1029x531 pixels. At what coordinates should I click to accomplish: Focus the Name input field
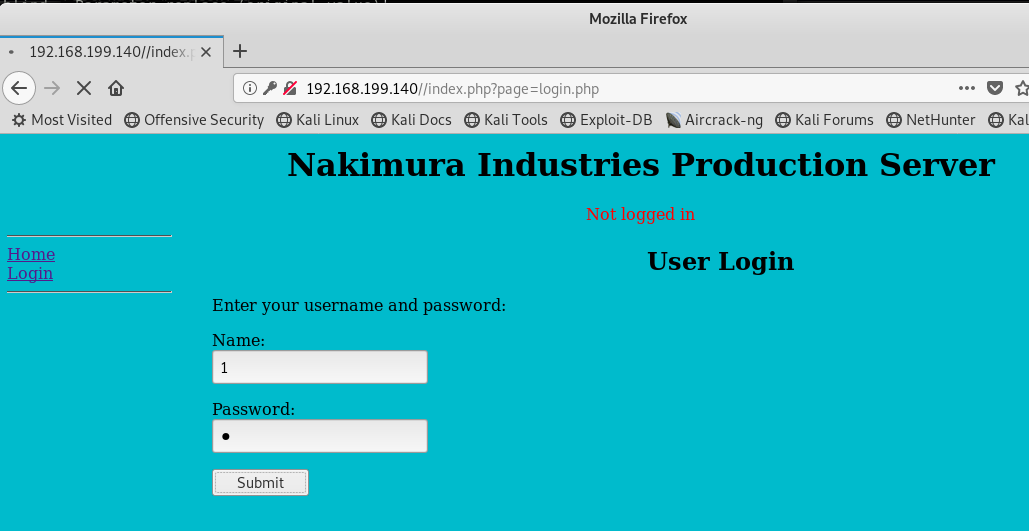coord(320,367)
